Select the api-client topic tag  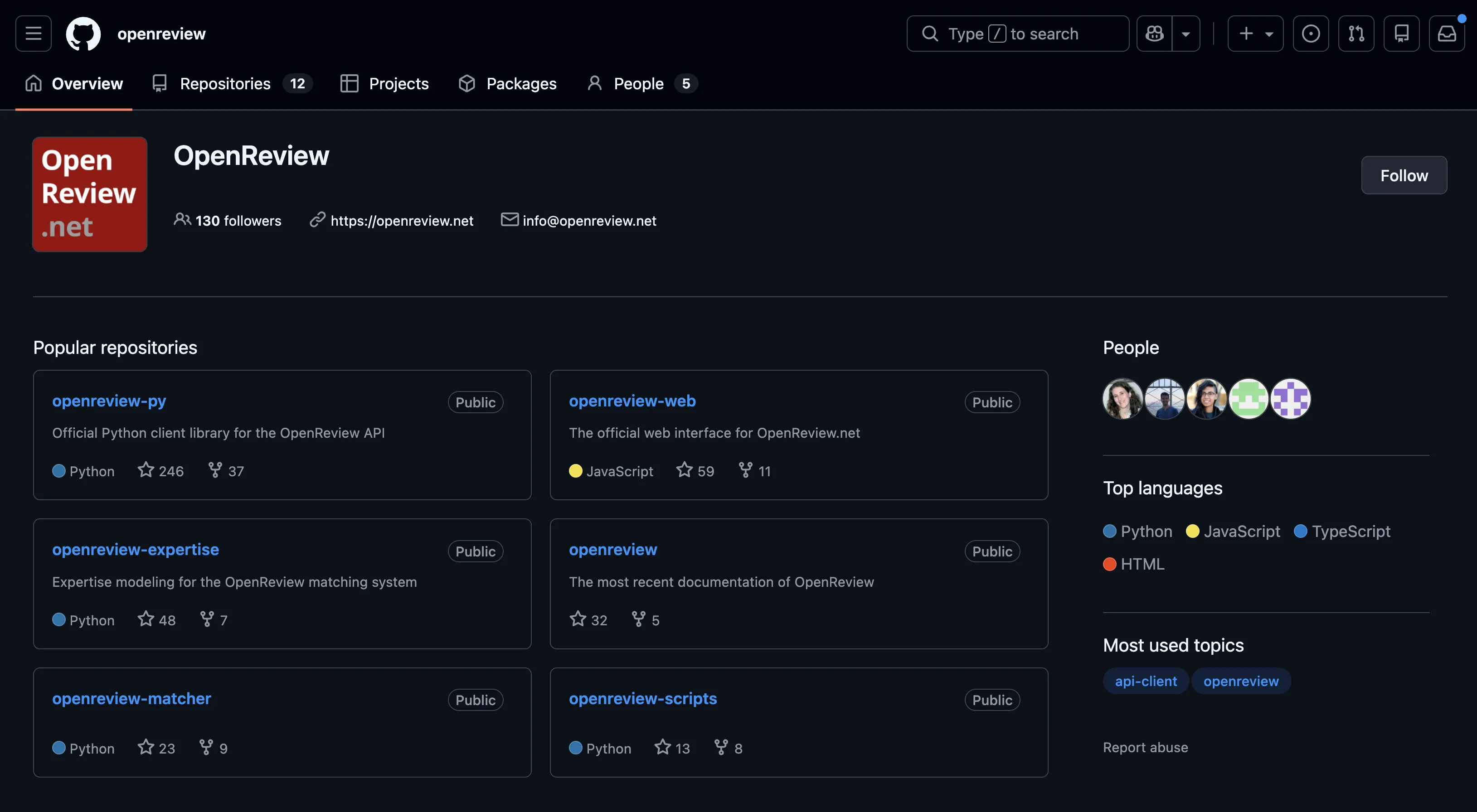point(1146,681)
